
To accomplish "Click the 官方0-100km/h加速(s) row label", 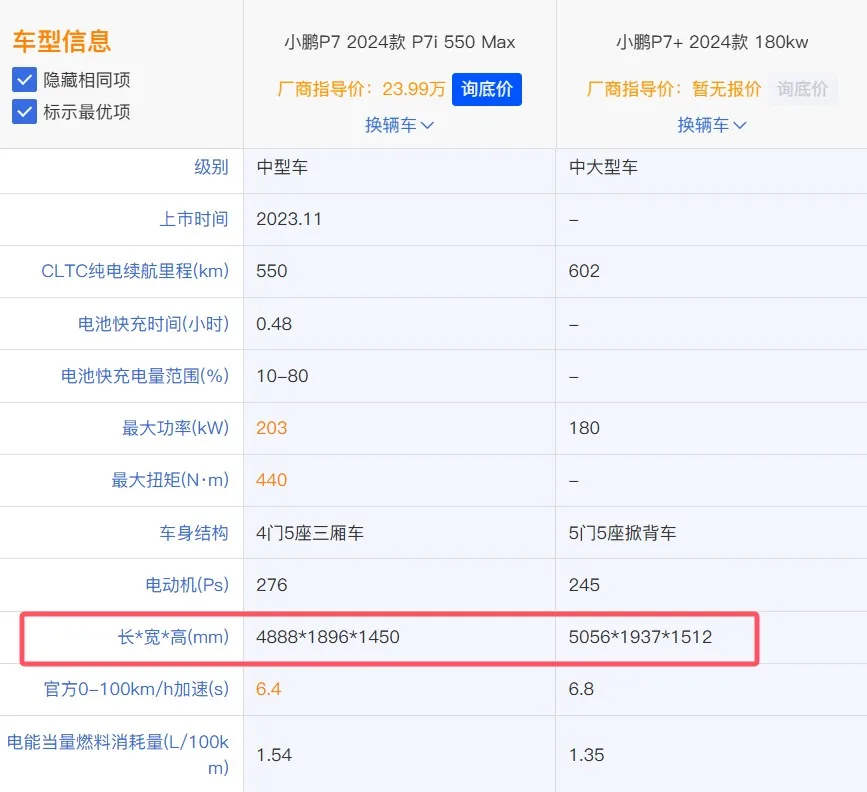I will point(136,689).
